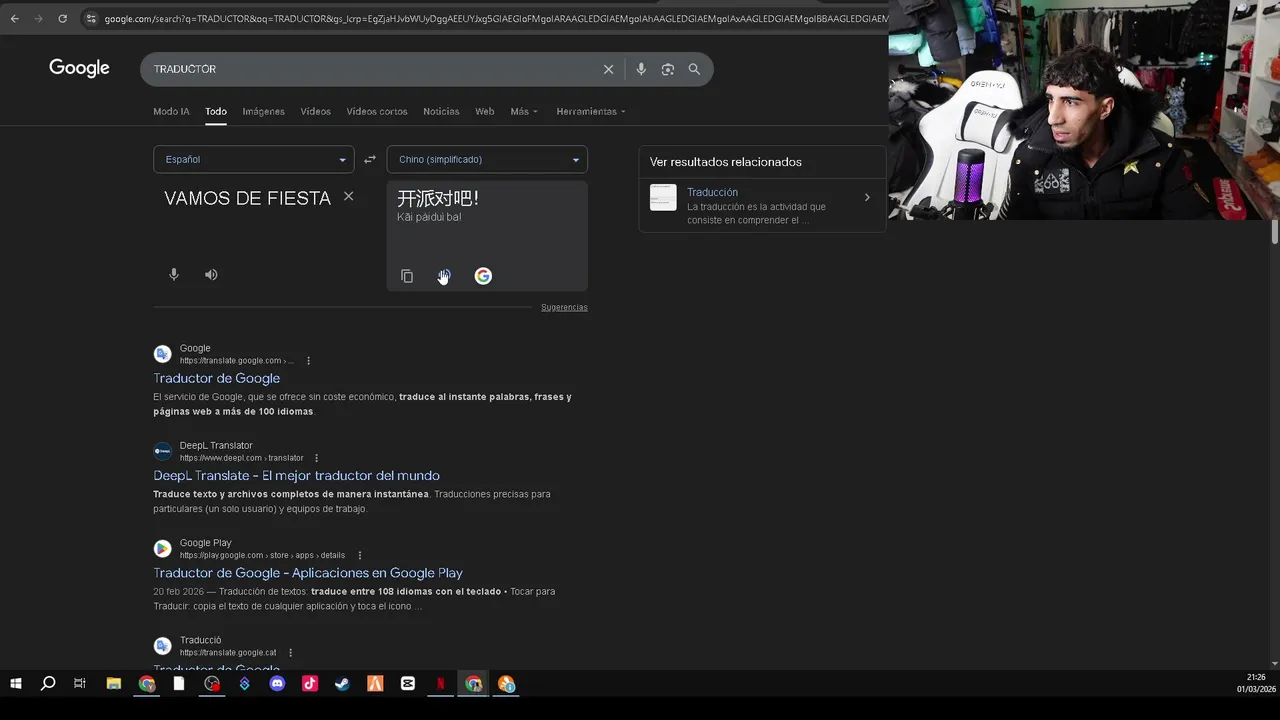The height and width of the screenshot is (720, 1280).
Task: Open DeepL Translate result link
Action: 296,475
